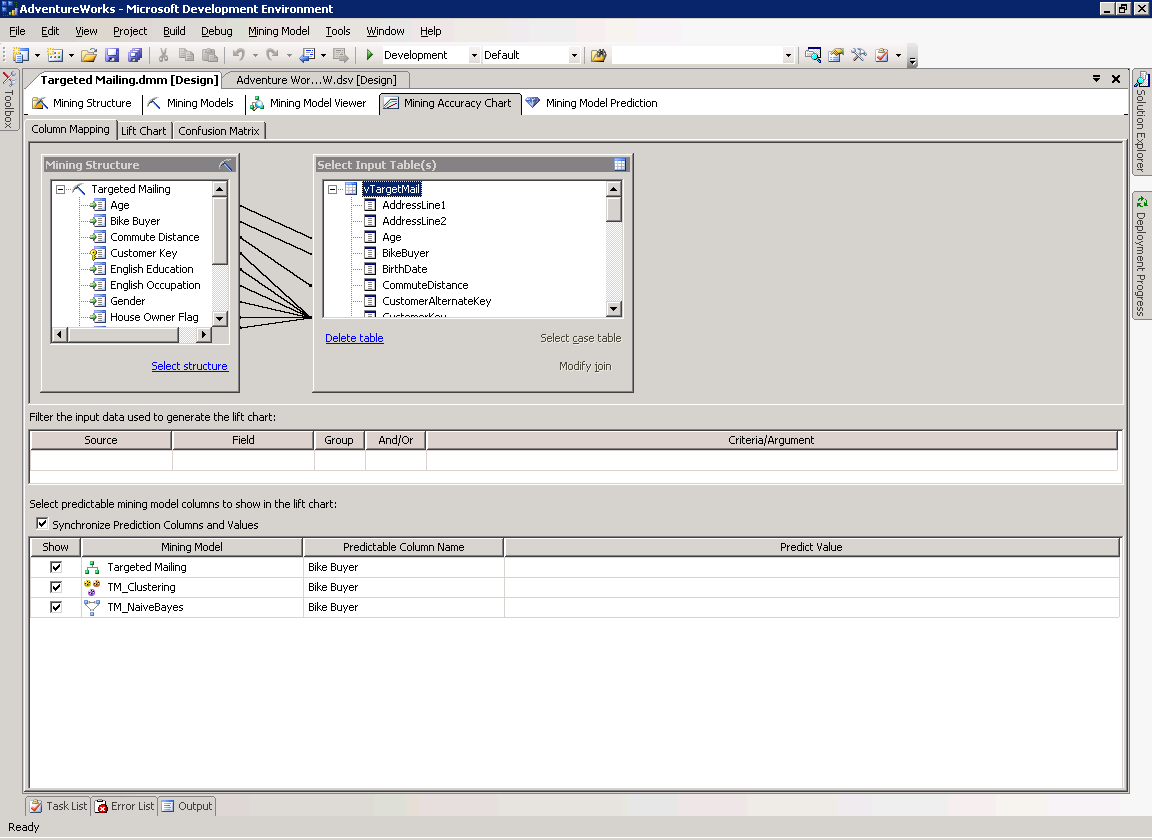Uncheck Show for TM_Clustering model
This screenshot has width=1152, height=840.
pos(56,587)
